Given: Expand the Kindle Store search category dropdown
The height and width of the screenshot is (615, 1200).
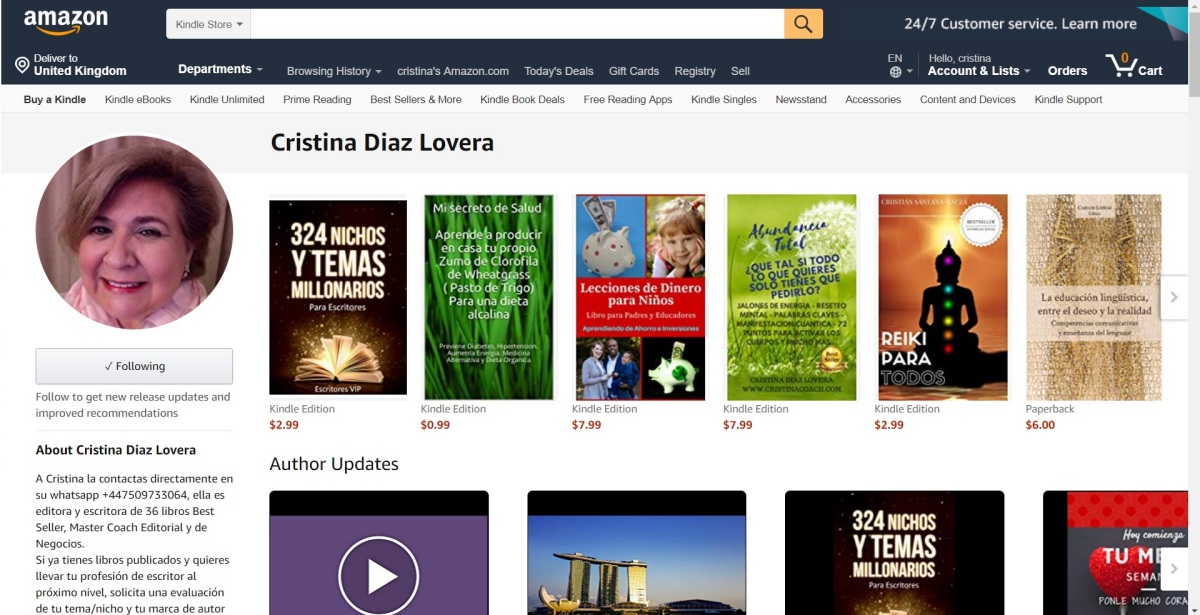Looking at the screenshot, I should [x=208, y=24].
